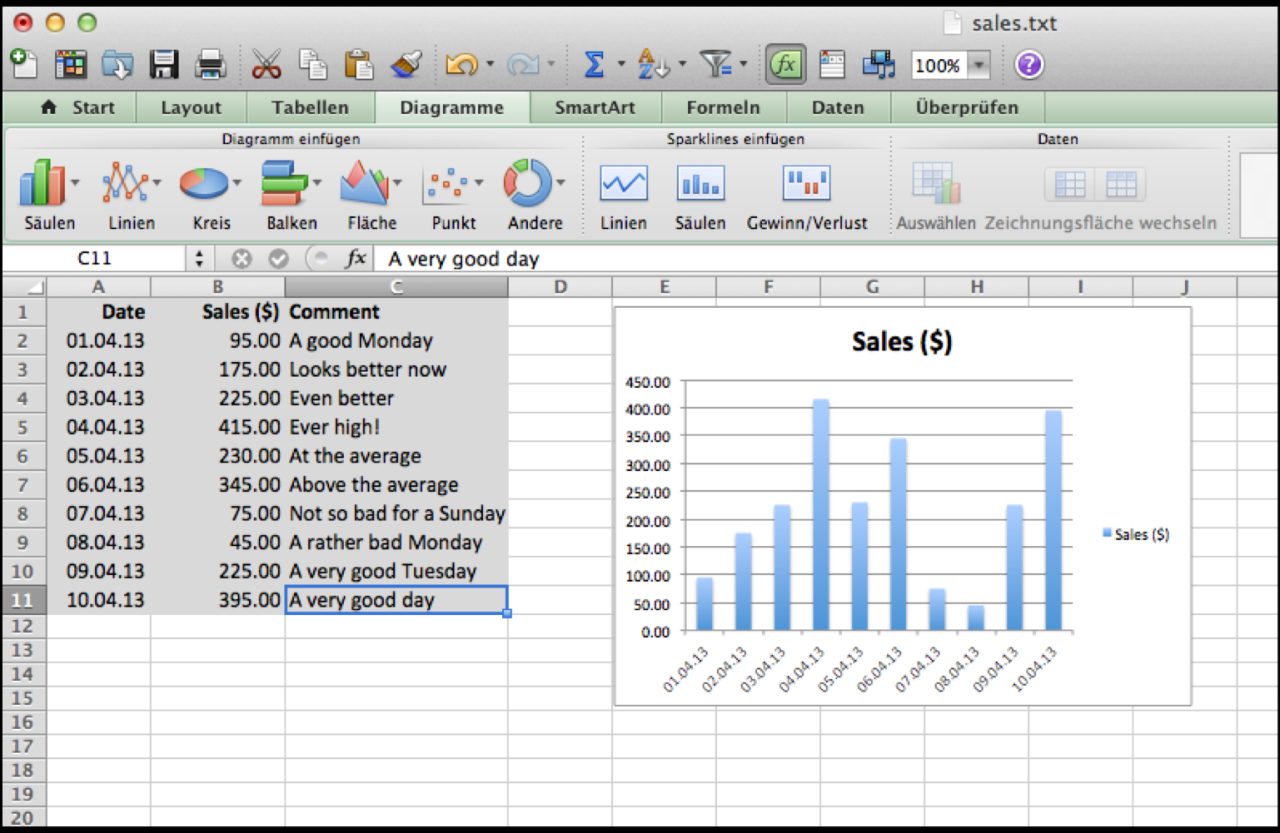Viewport: 1280px width, 833px height.
Task: Click the Print icon
Action: click(211, 65)
